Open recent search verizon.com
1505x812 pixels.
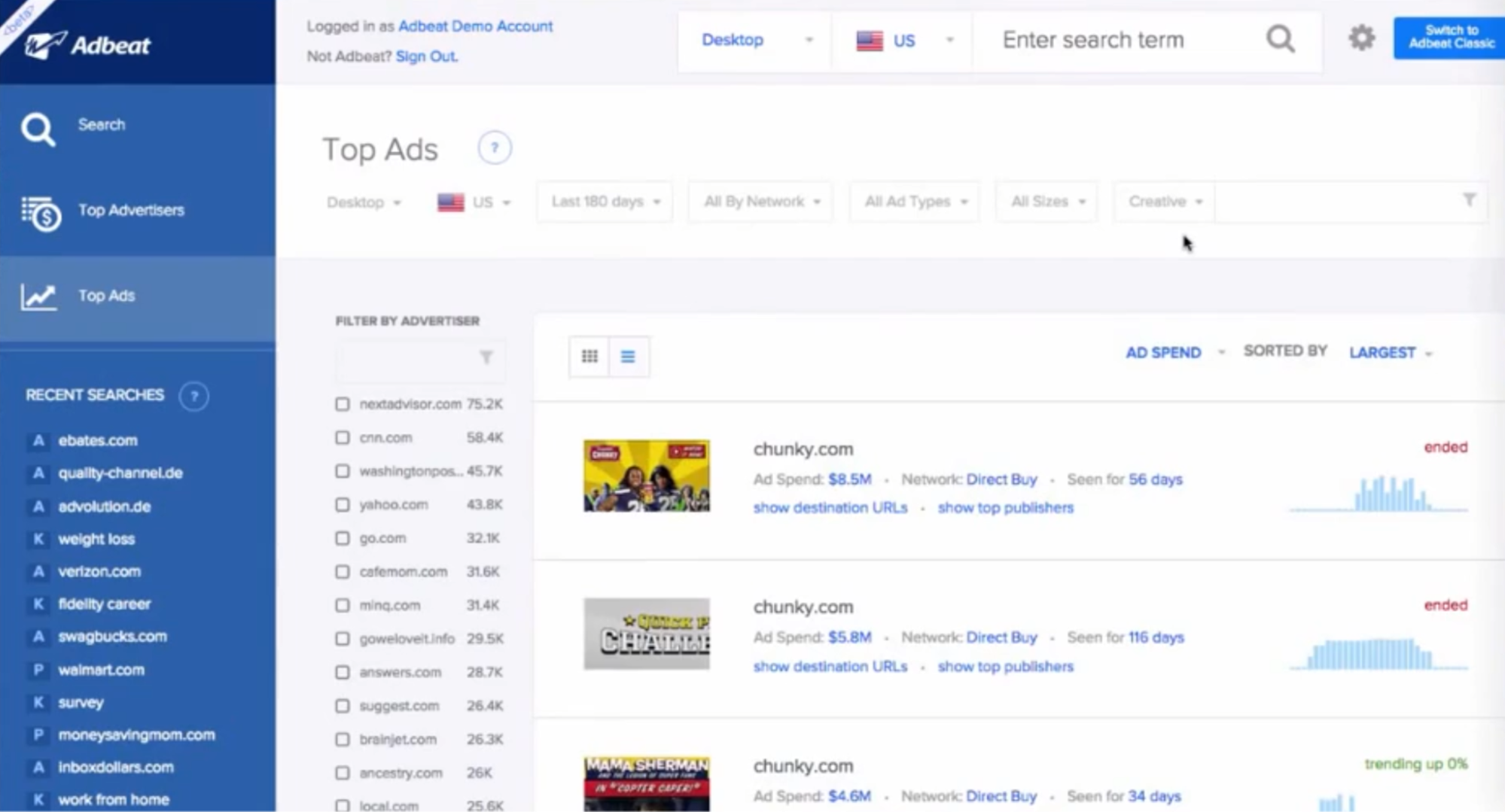click(99, 572)
